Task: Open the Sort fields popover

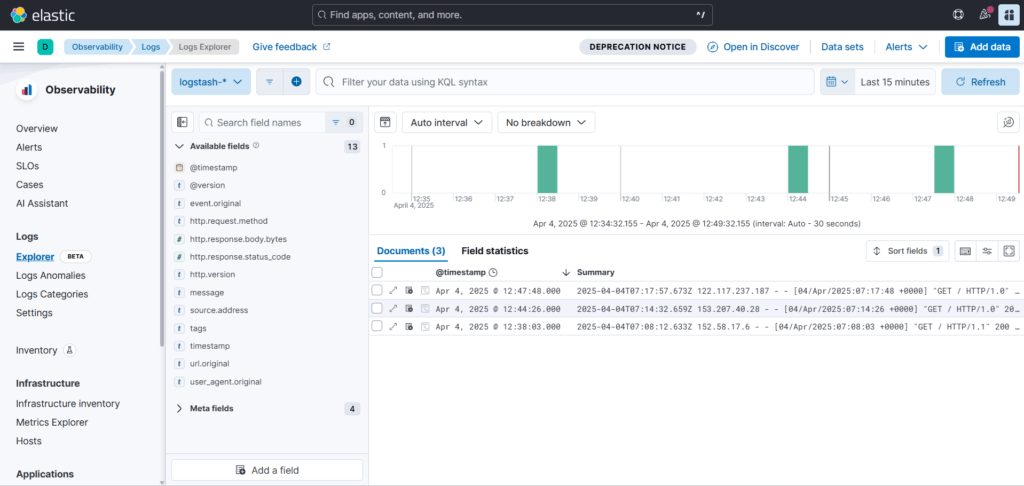Action: tap(908, 251)
